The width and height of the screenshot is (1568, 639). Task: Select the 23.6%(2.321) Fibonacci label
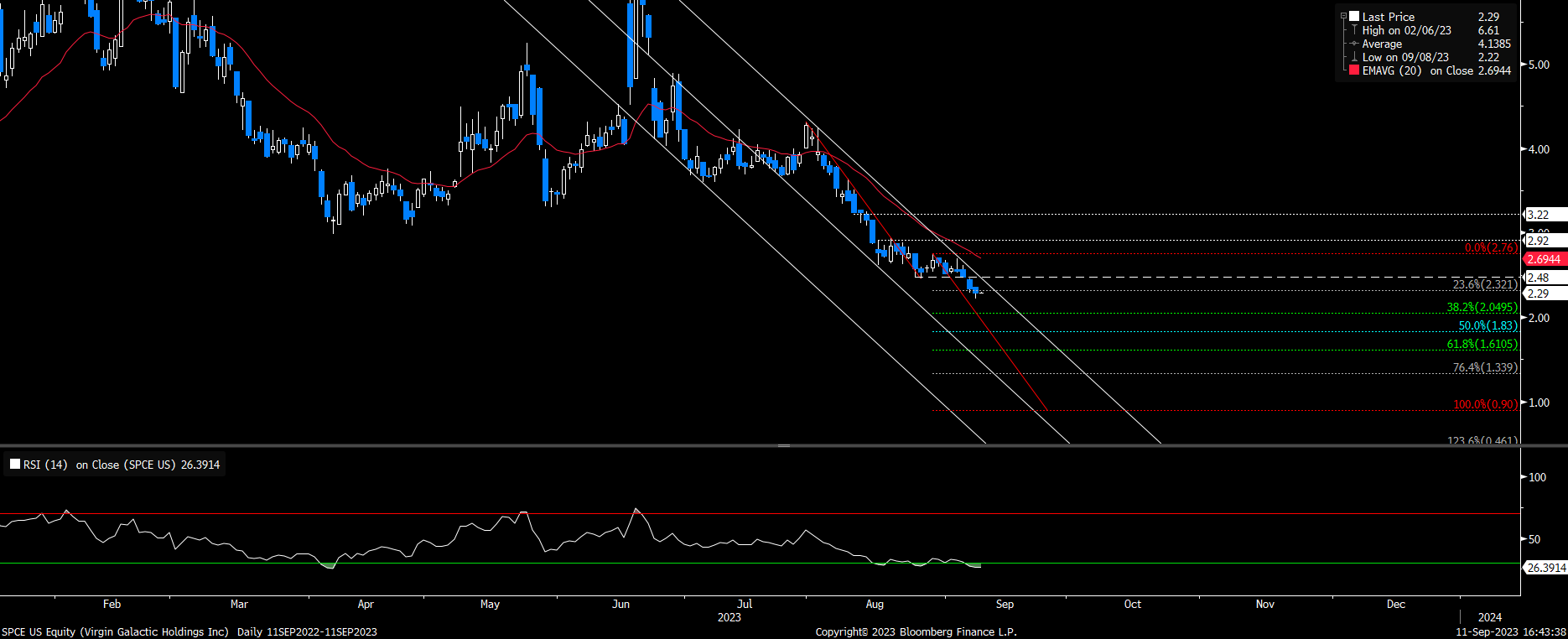point(1485,284)
